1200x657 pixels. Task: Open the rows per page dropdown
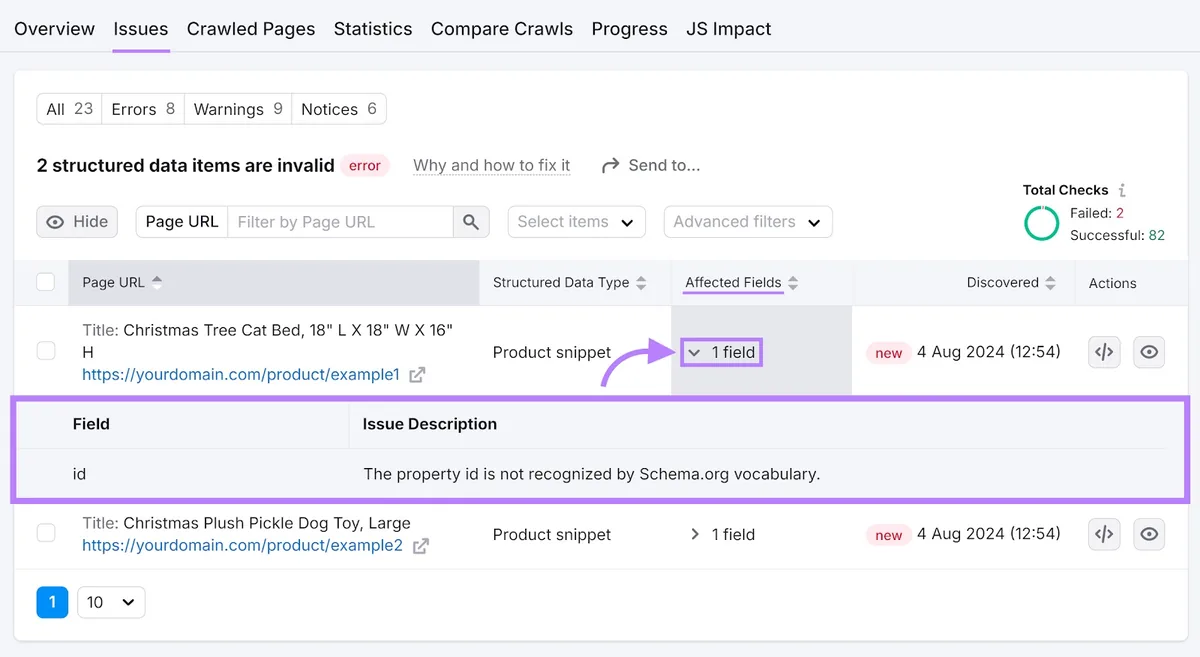[x=111, y=602]
